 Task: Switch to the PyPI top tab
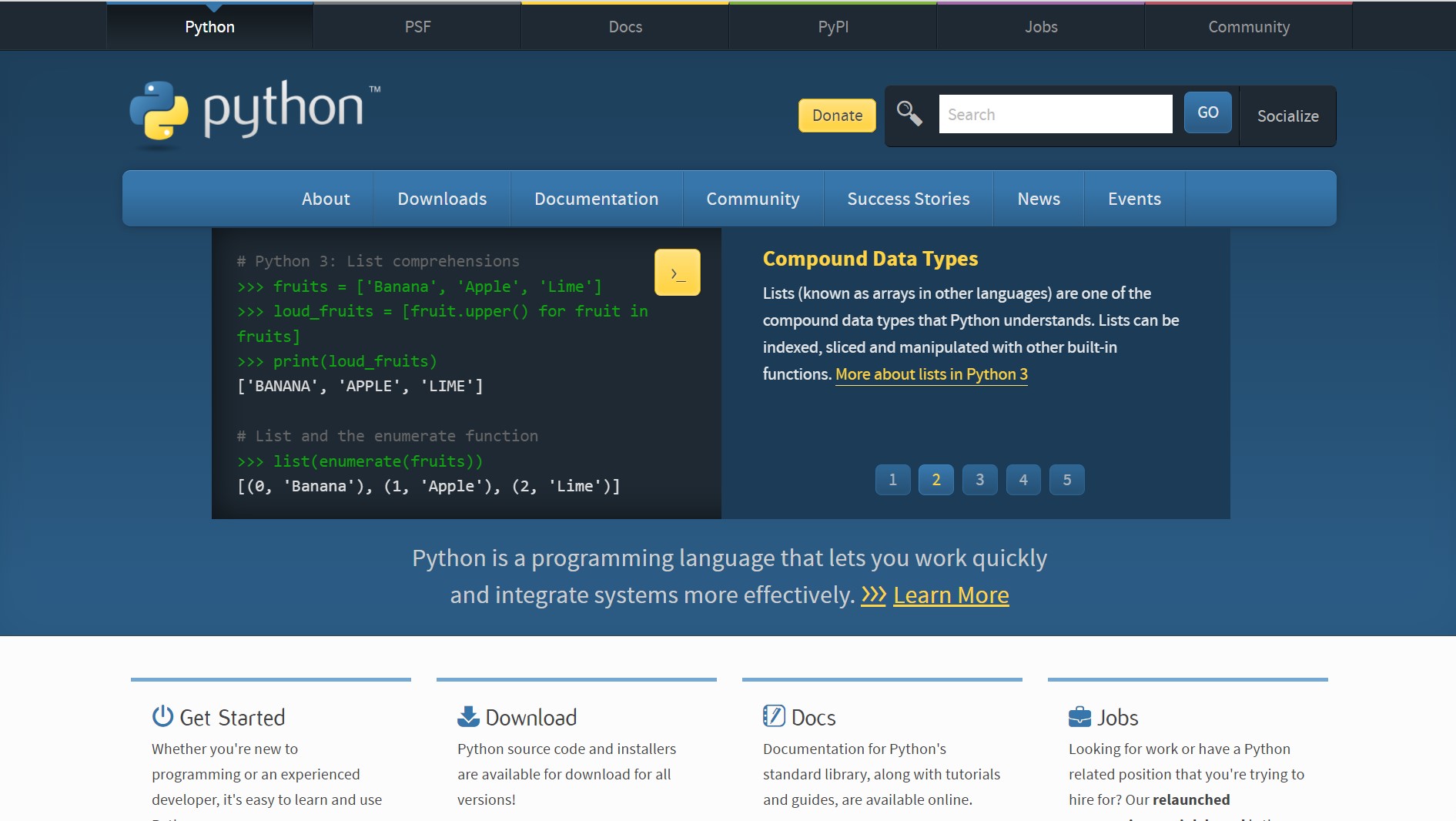tap(833, 27)
